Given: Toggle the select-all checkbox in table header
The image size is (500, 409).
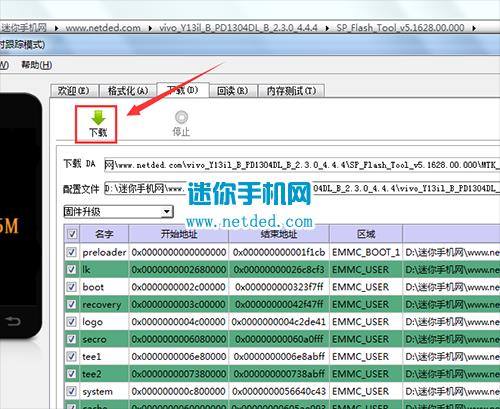Looking at the screenshot, I should click(72, 234).
